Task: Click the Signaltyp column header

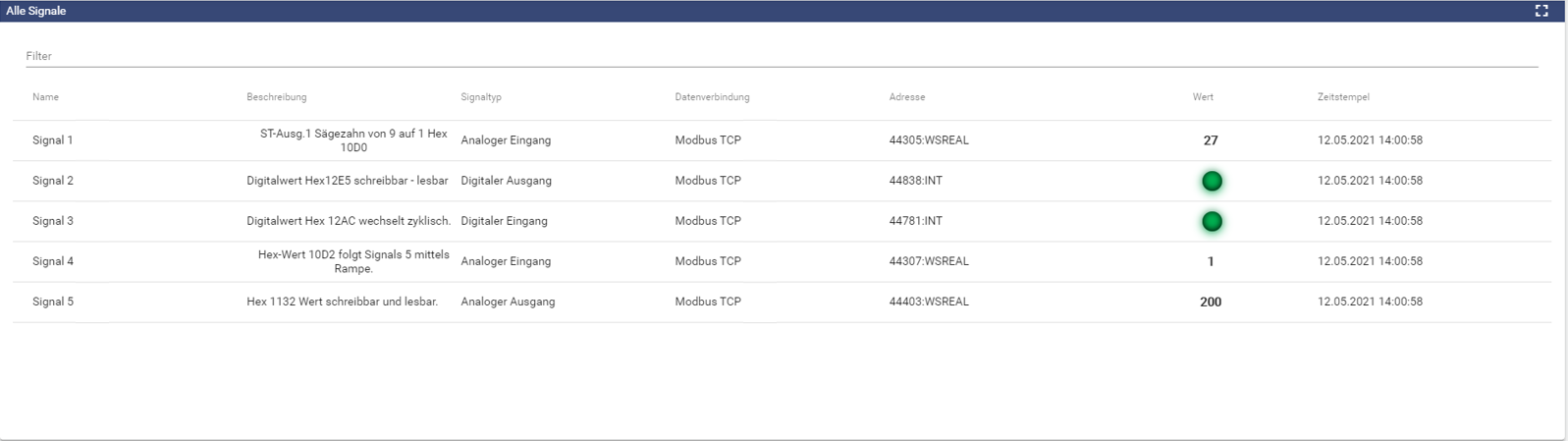Action: [x=481, y=97]
